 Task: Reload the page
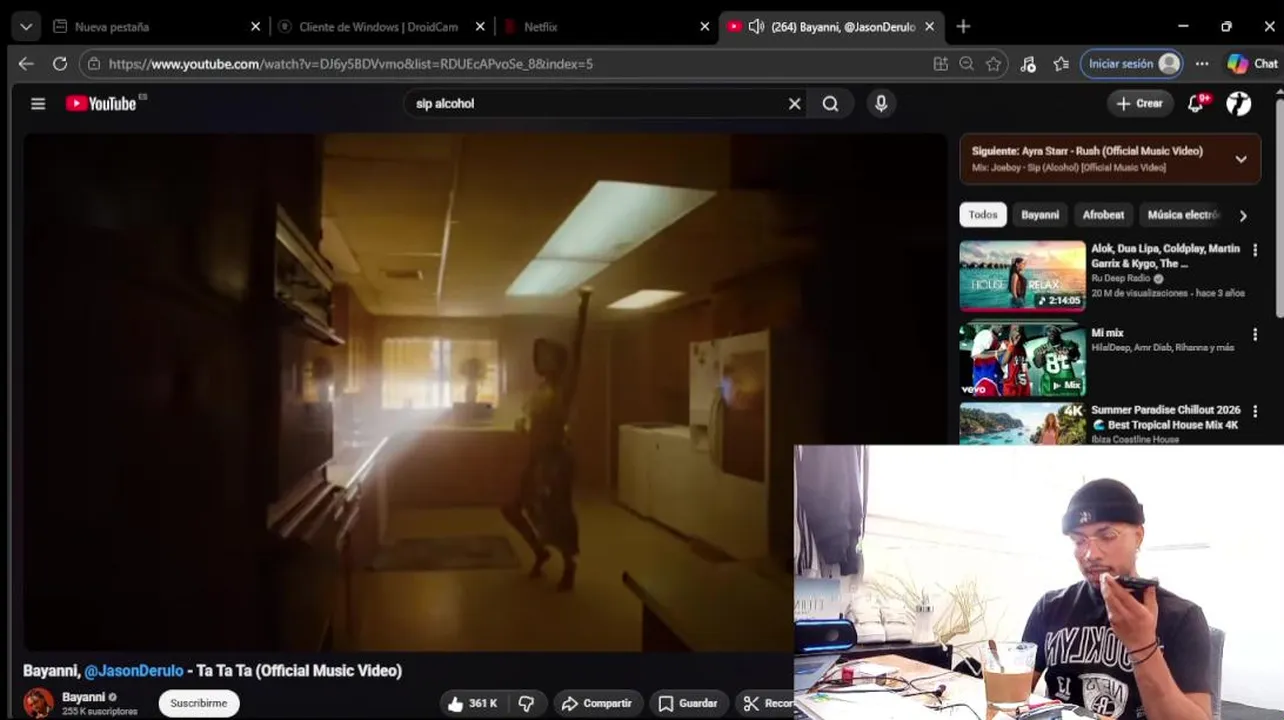[60, 63]
